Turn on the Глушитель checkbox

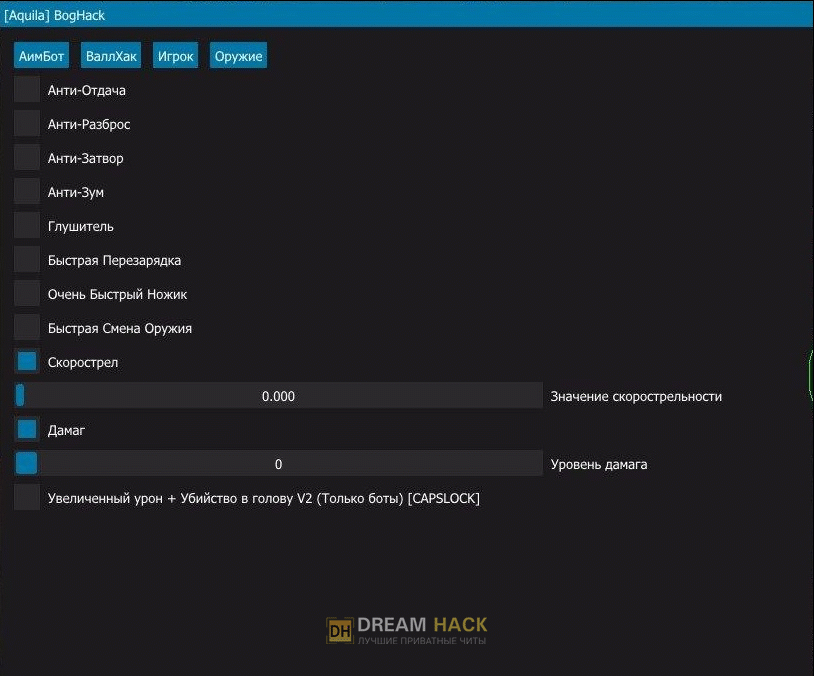27,226
